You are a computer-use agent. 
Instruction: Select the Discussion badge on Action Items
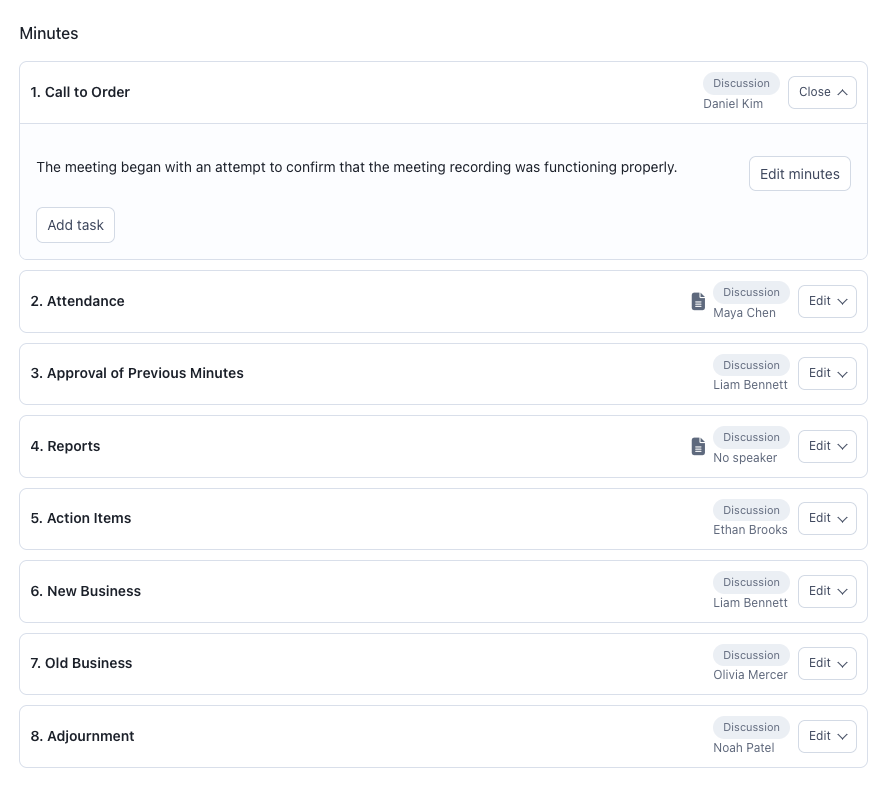click(x=751, y=510)
